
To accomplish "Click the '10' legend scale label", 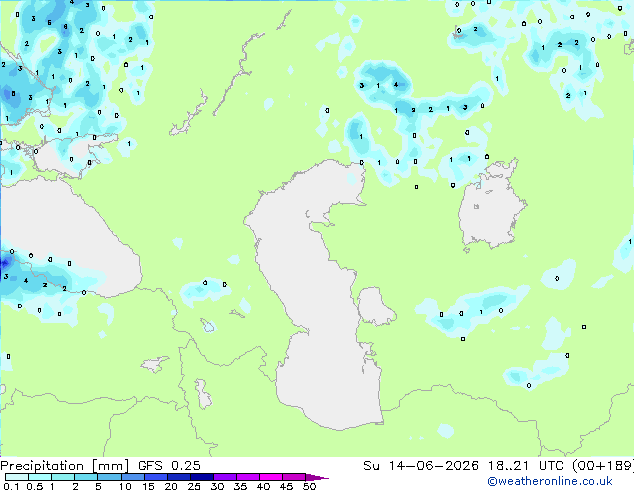I will click(x=125, y=486).
